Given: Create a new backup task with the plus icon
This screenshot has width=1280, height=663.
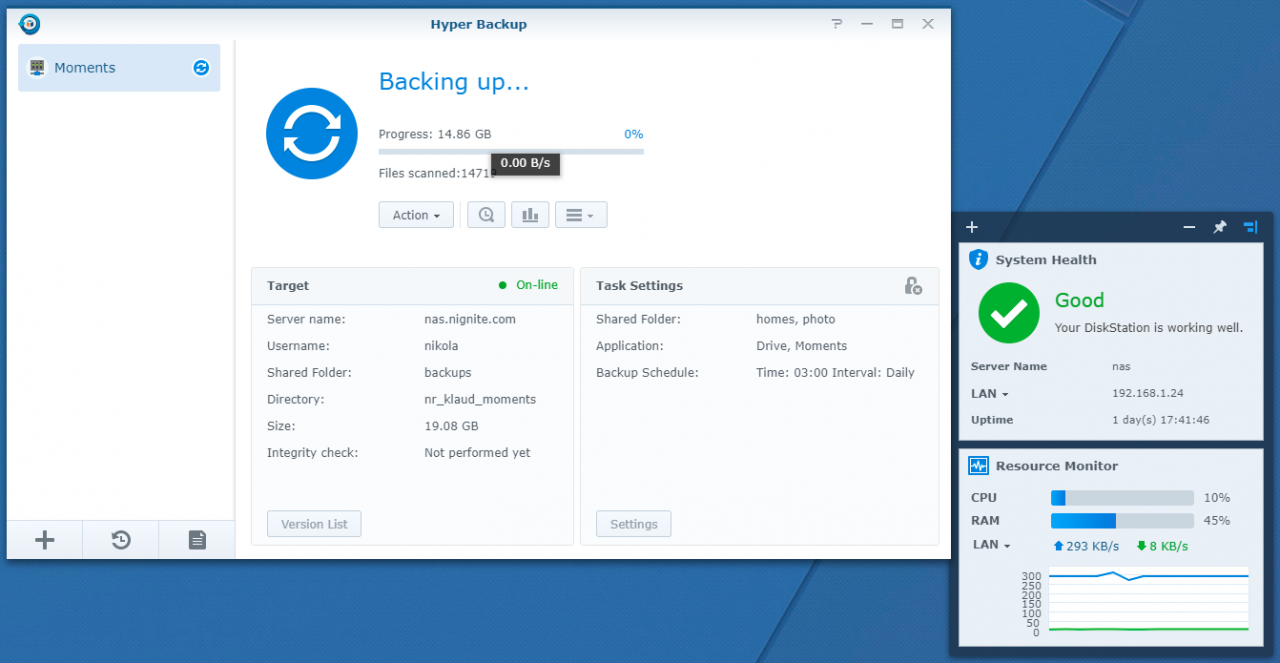Looking at the screenshot, I should (x=44, y=540).
